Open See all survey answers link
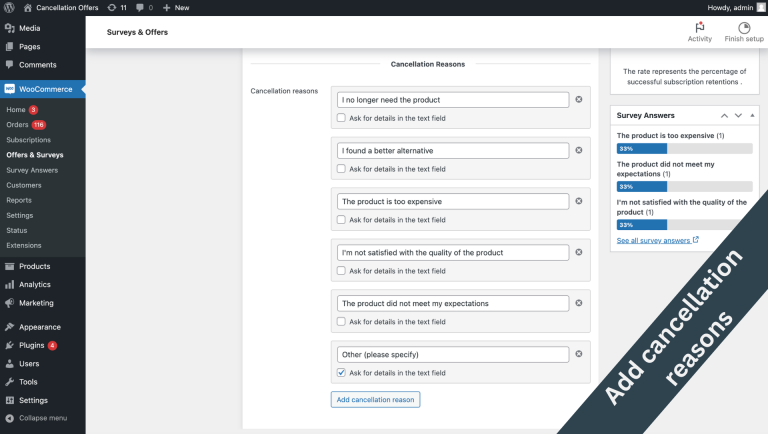 657,241
